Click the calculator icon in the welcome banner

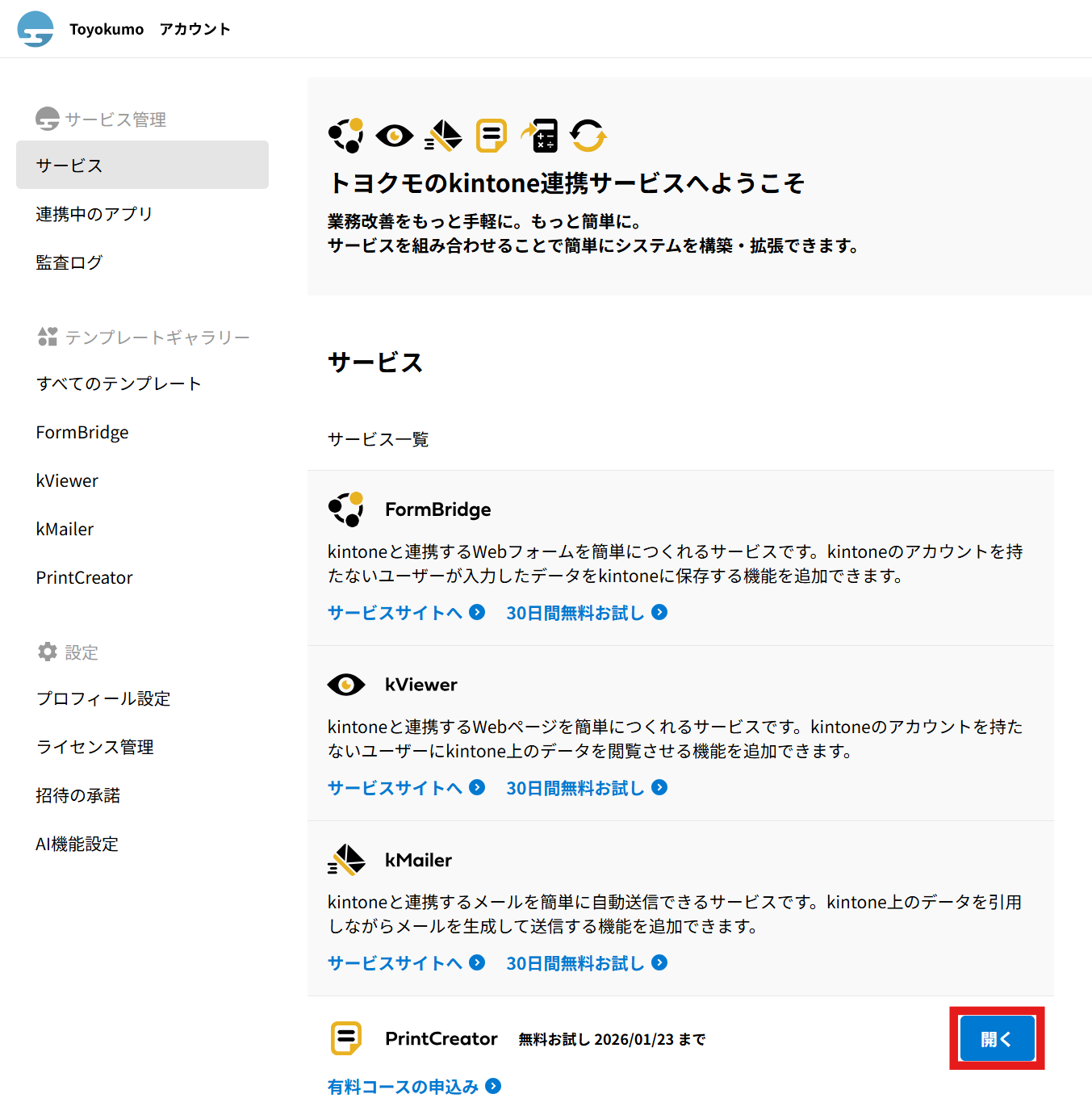tap(540, 136)
